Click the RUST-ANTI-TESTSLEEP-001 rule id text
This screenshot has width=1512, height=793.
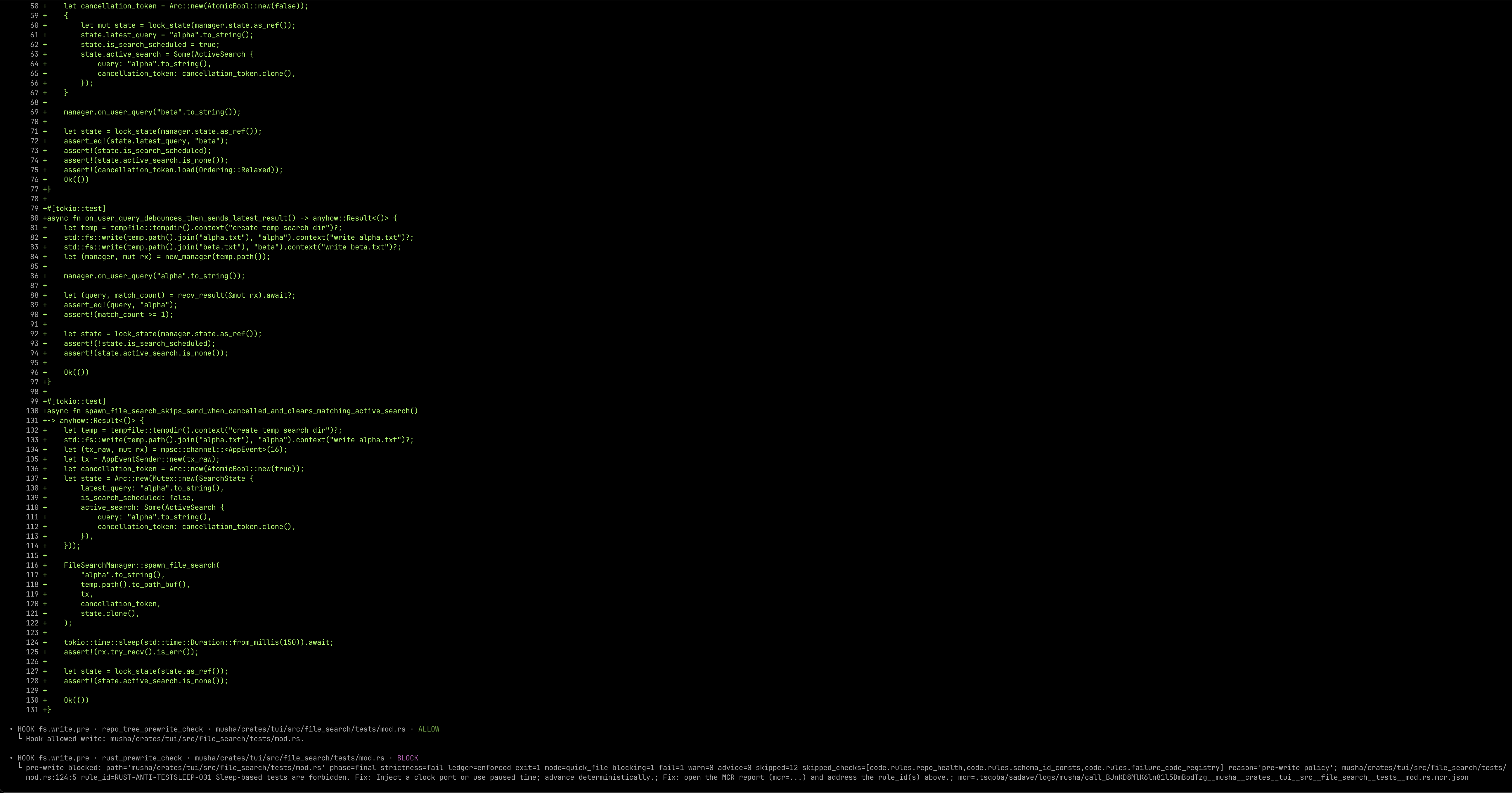(163, 777)
